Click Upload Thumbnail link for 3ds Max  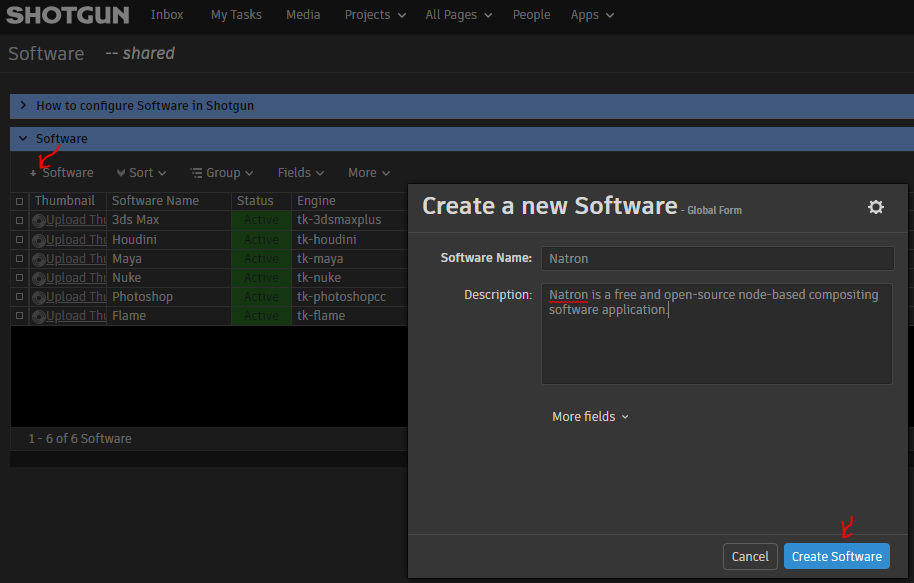[x=76, y=220]
